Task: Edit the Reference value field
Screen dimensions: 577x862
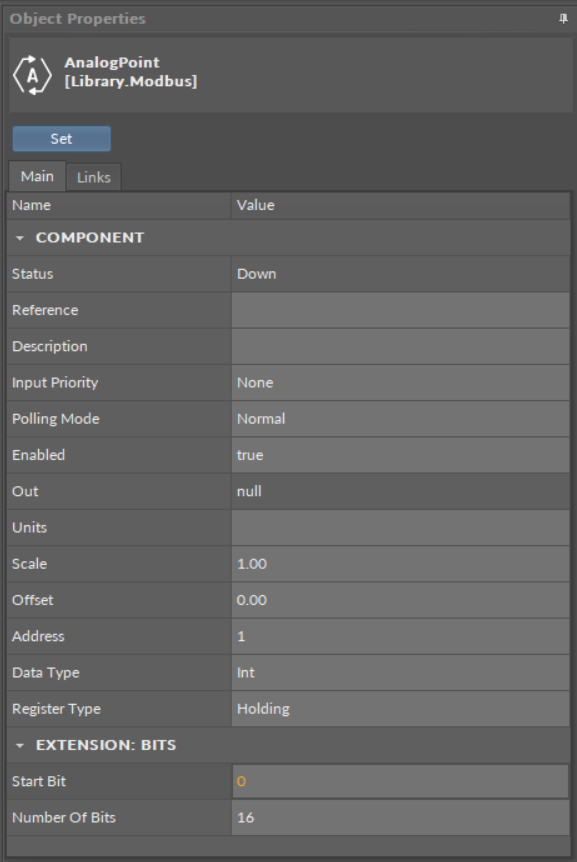Action: tap(400, 310)
